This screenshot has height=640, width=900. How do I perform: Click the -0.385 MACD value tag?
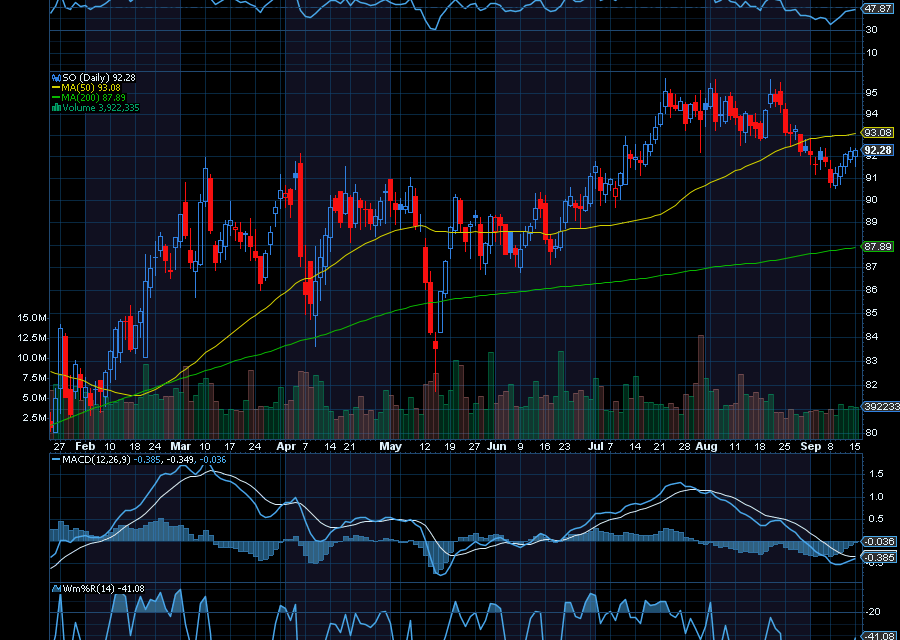[x=878, y=557]
